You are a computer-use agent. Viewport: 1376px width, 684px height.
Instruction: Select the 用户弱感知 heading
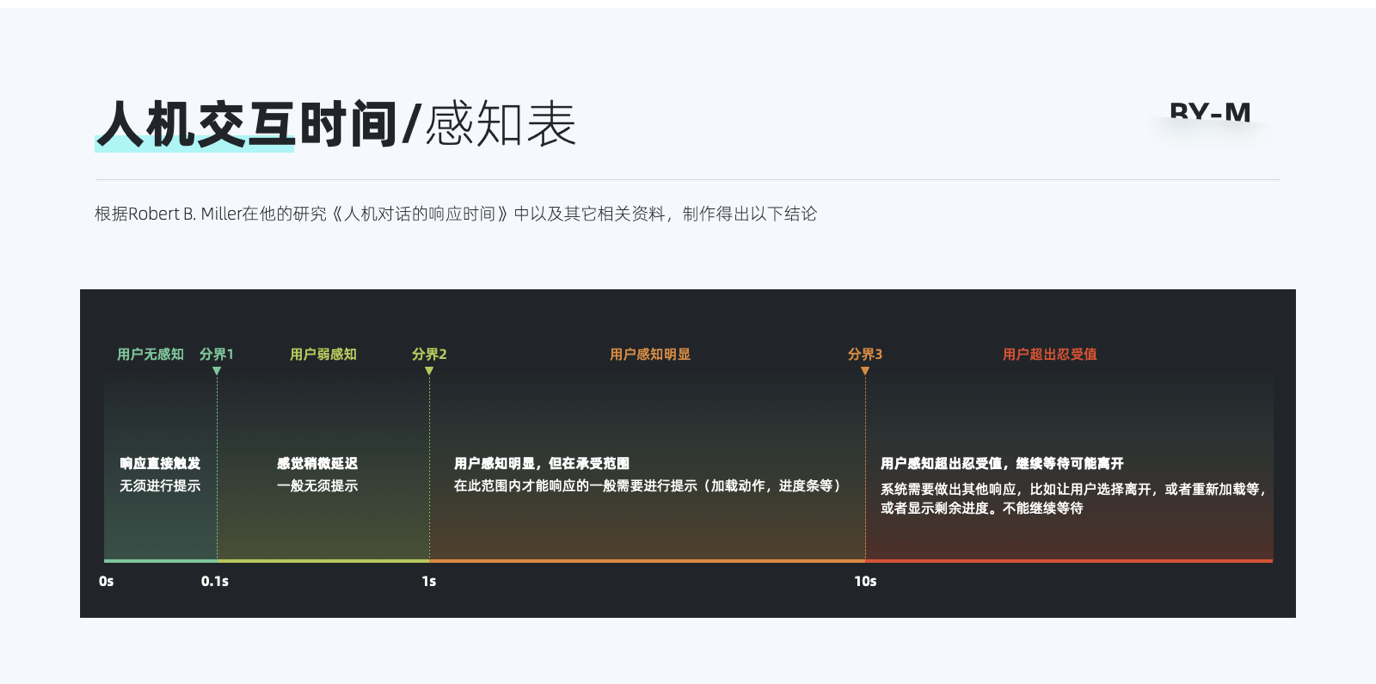pyautogui.click(x=323, y=354)
